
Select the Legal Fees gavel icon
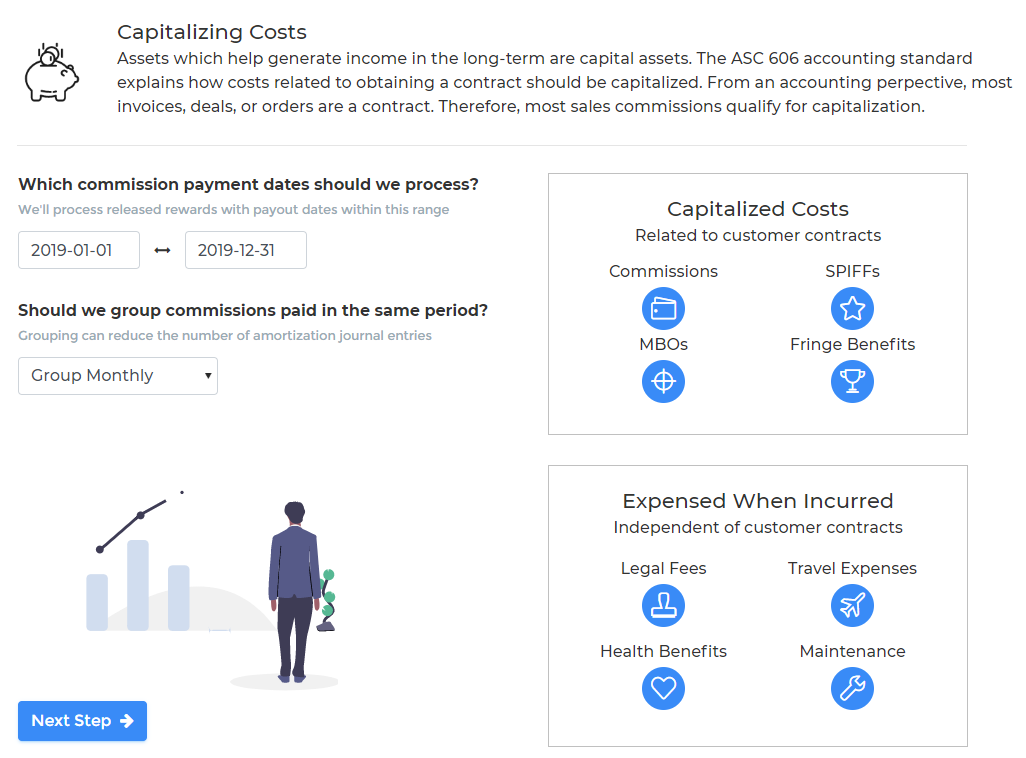click(663, 605)
